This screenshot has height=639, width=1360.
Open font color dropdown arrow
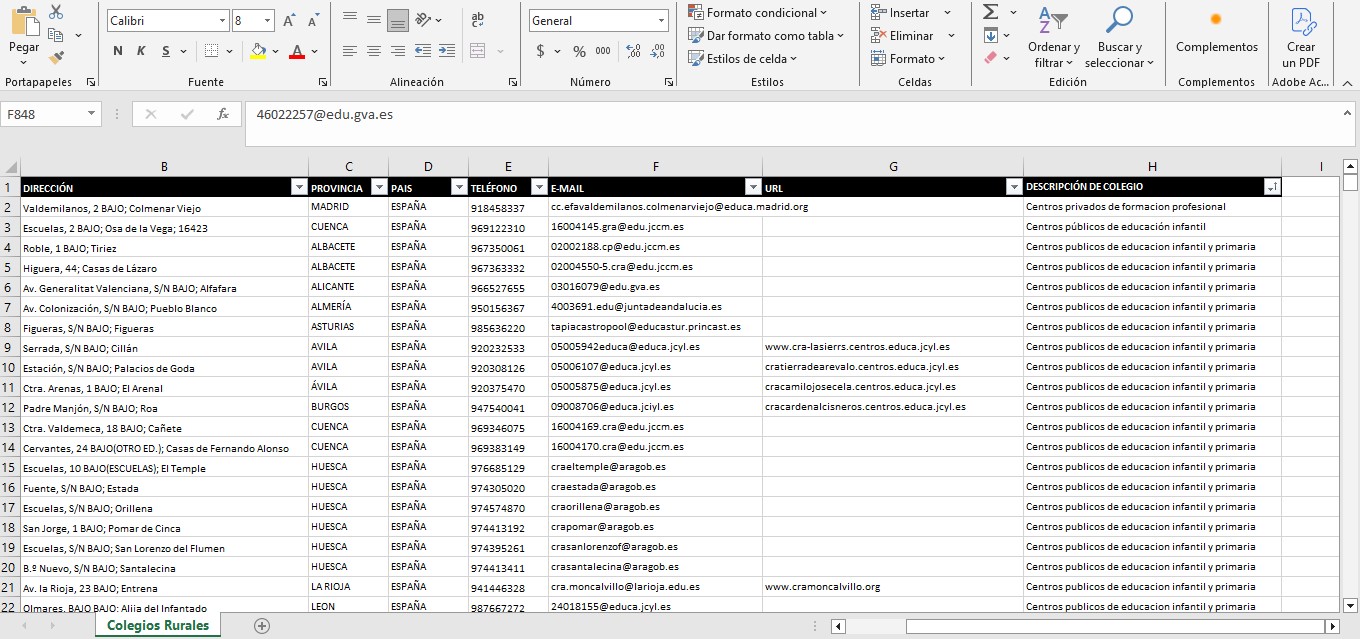313,51
